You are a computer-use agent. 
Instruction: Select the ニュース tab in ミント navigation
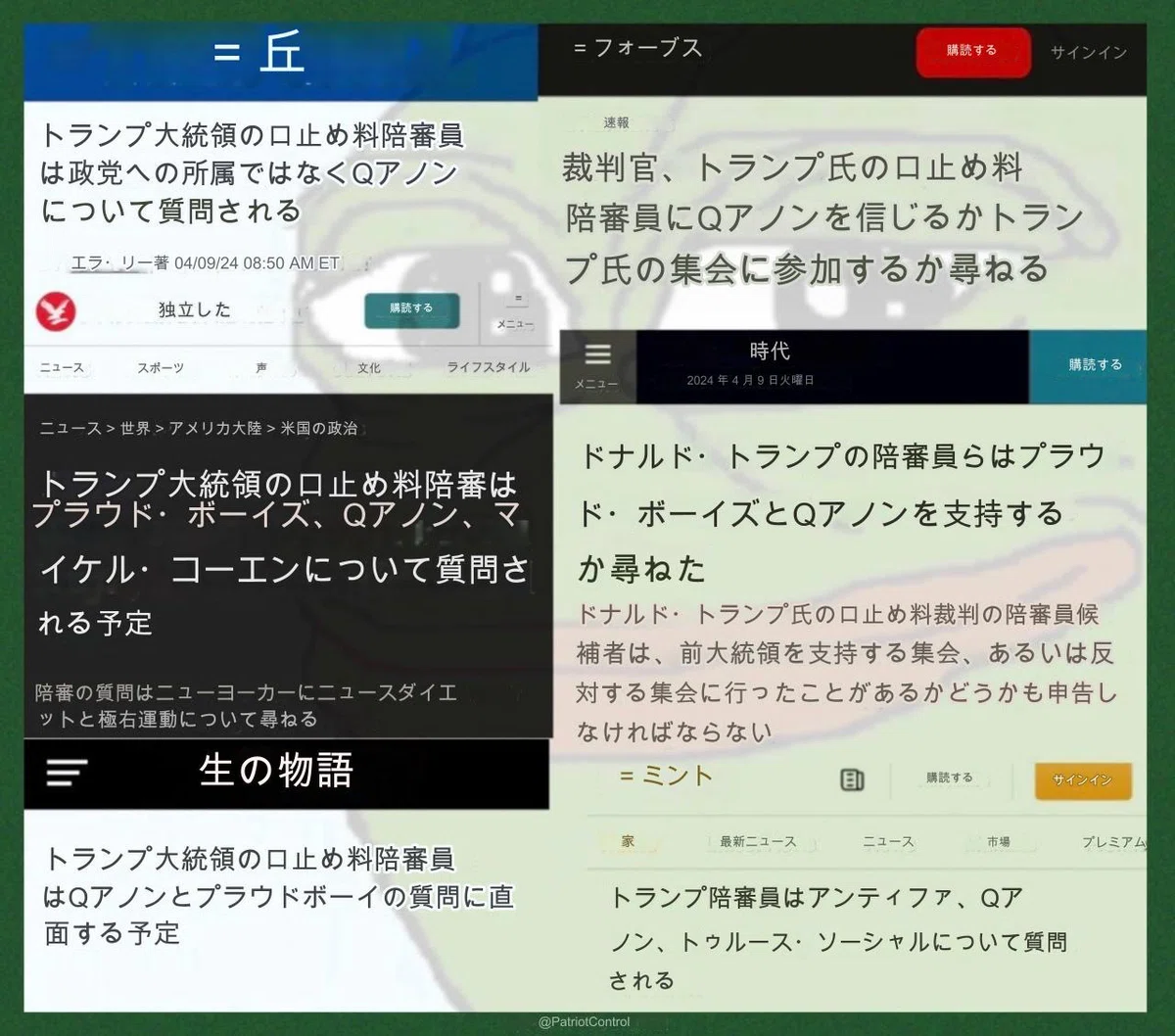[888, 841]
